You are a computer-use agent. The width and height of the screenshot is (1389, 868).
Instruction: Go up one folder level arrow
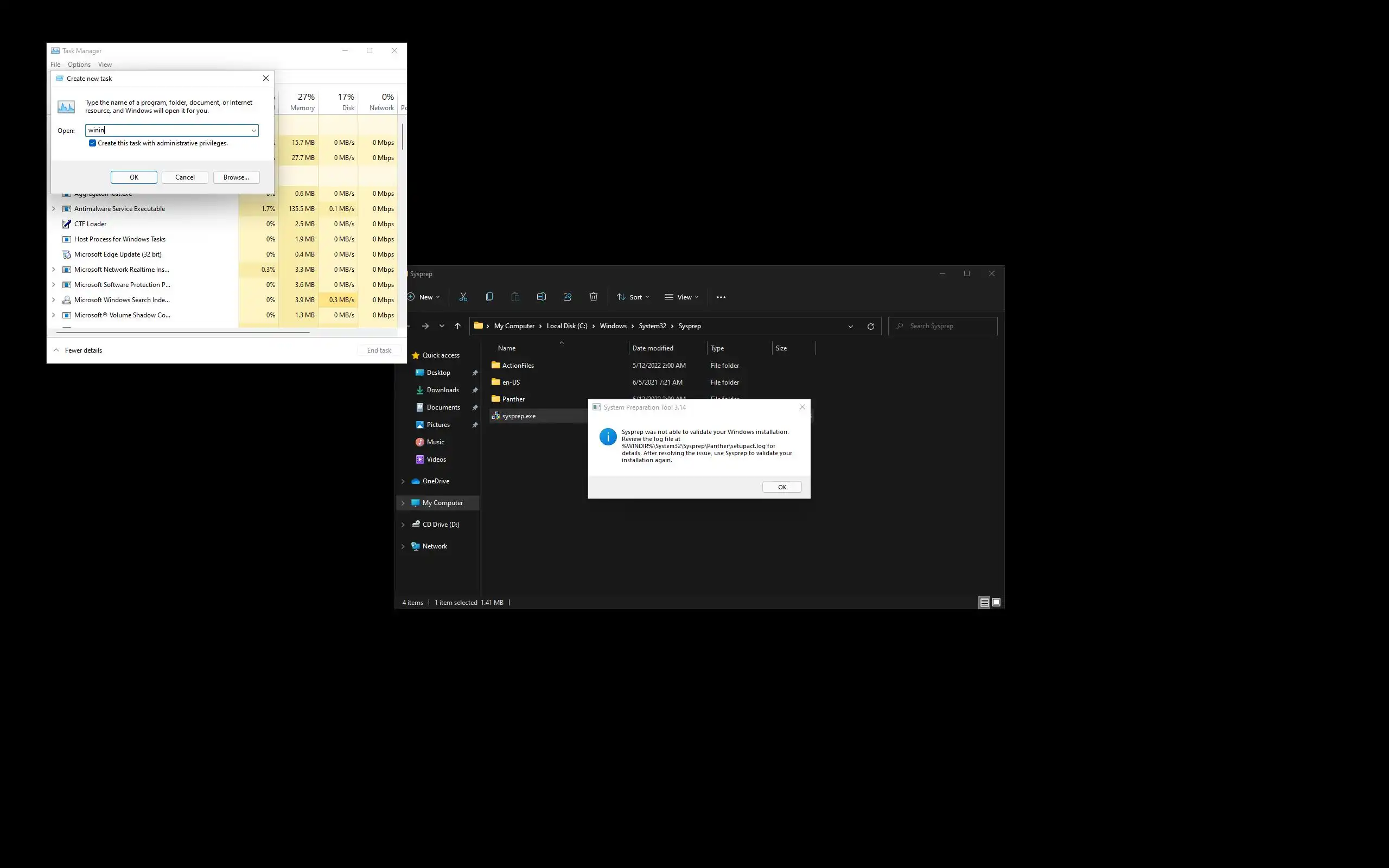coord(457,326)
